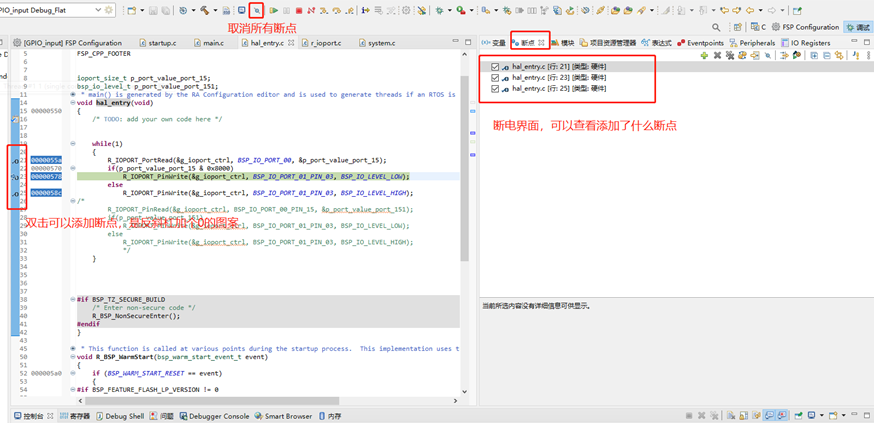Click Collapse All in Breakpoints view
Viewport: 874px width, 423px height.
click(827, 55)
